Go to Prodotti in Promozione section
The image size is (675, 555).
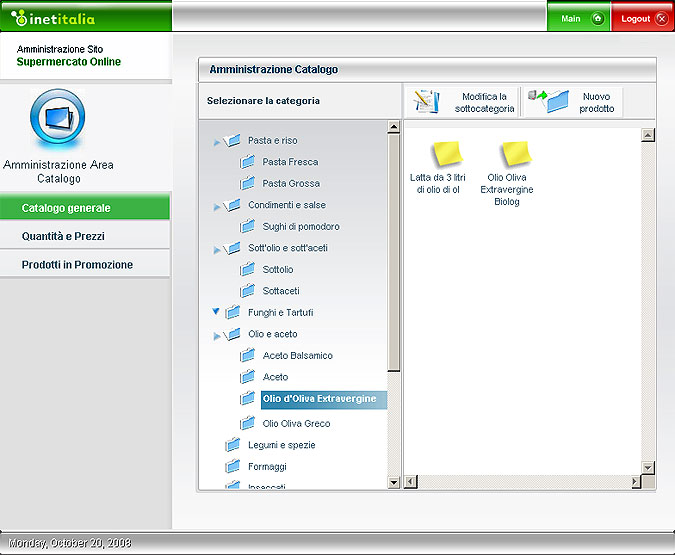point(85,265)
